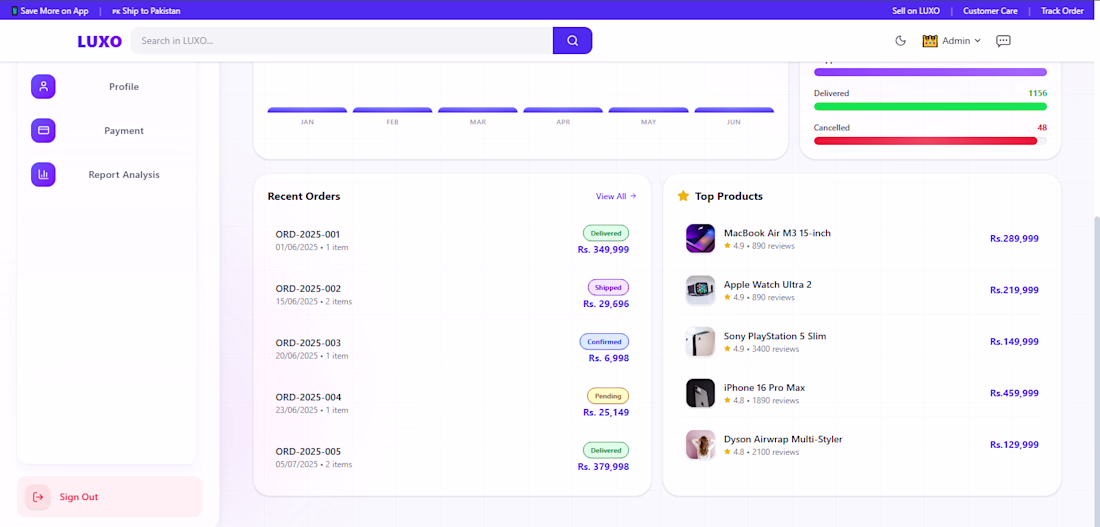This screenshot has width=1100, height=527.
Task: Click the Delivered green progress bar
Action: (x=930, y=107)
